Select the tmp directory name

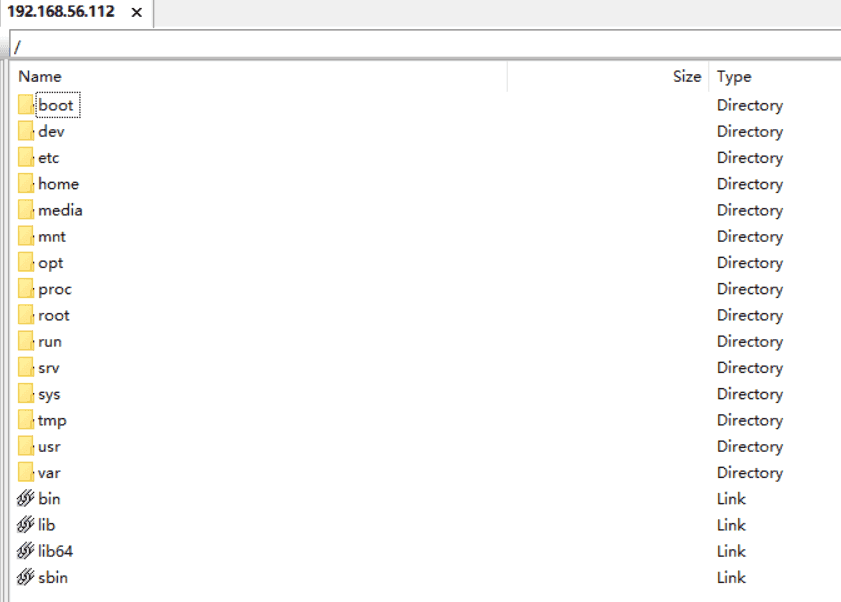tap(52, 421)
